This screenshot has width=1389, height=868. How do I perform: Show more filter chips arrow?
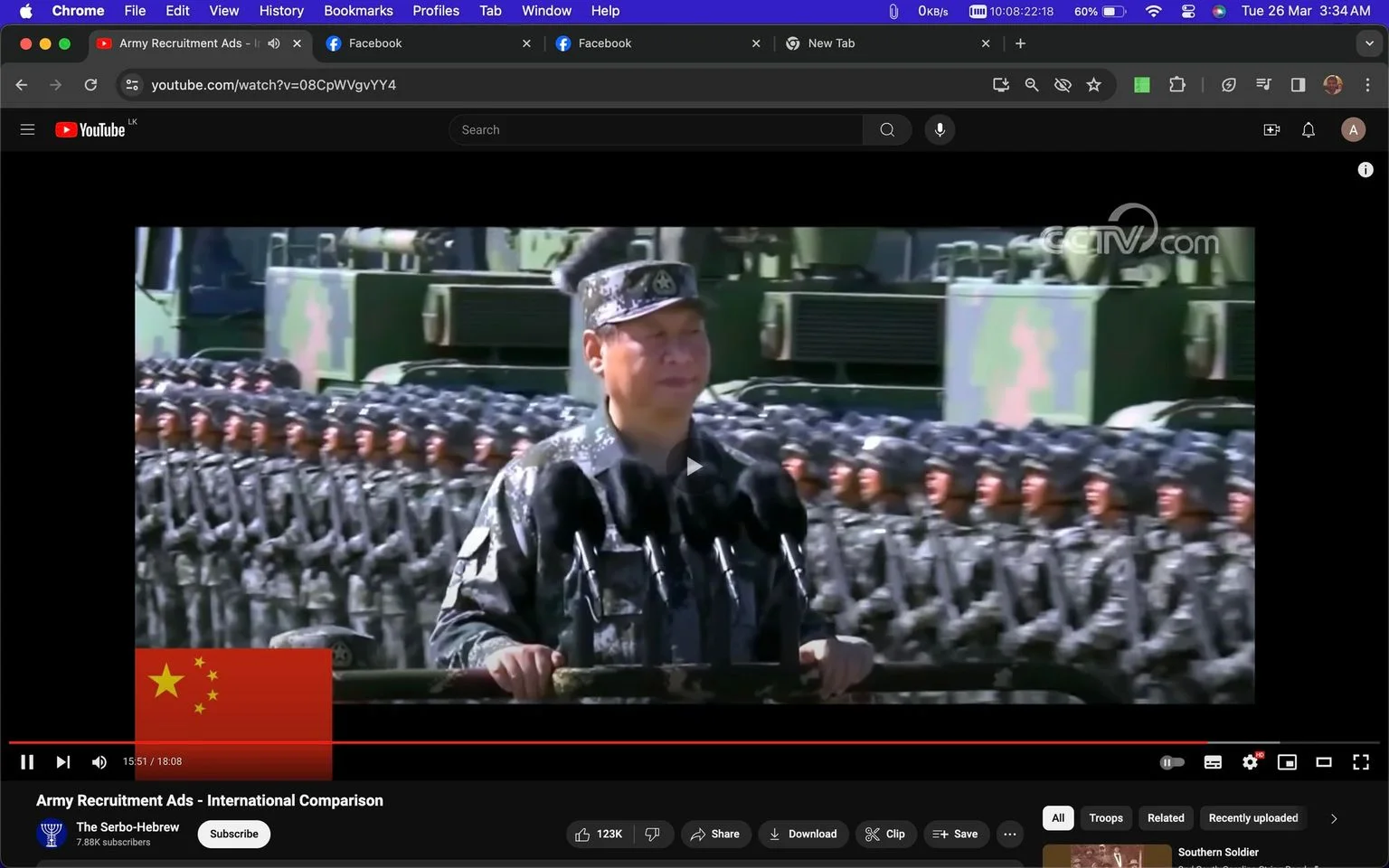click(x=1334, y=818)
